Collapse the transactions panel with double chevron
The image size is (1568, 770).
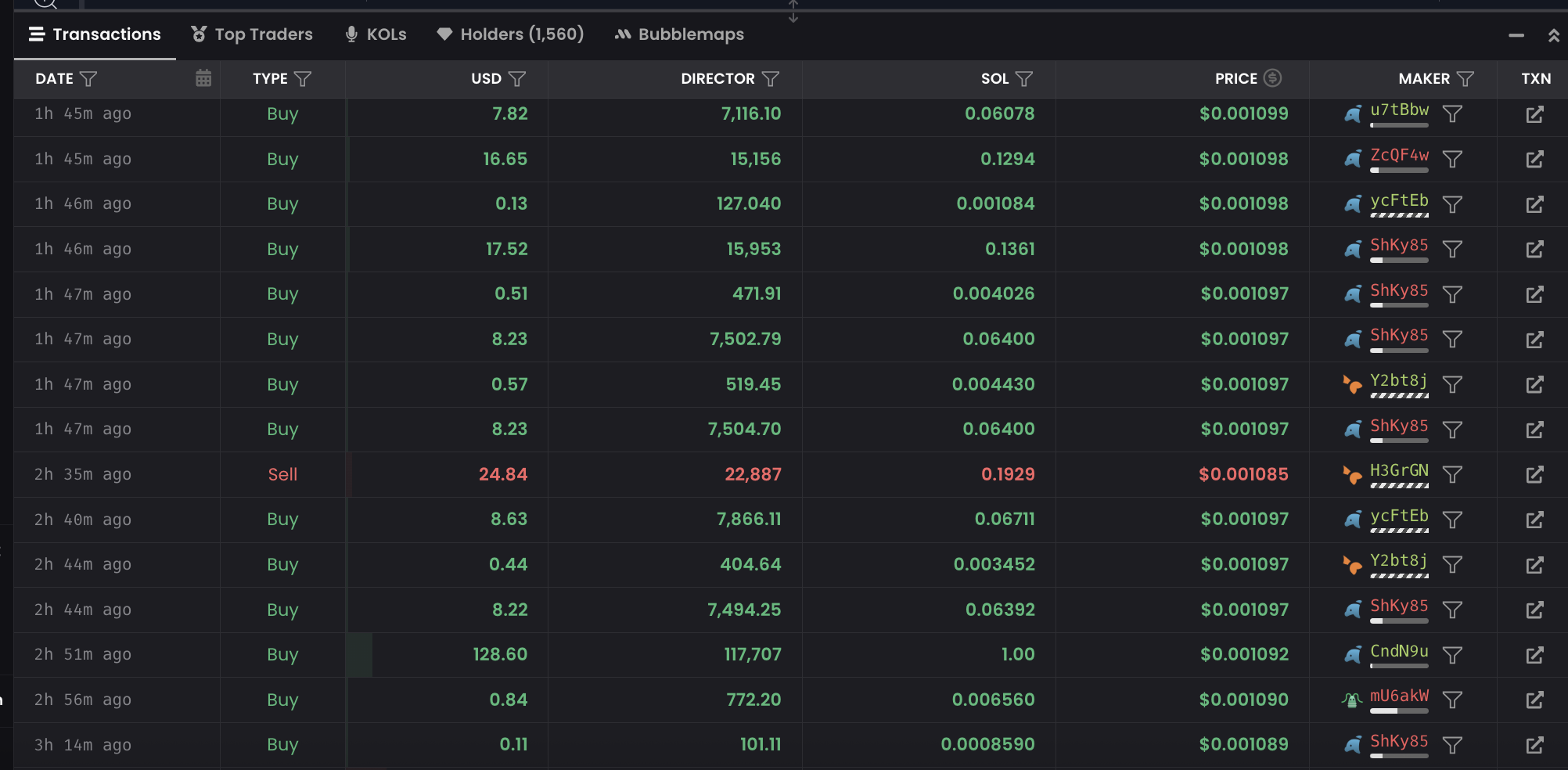click(1554, 35)
